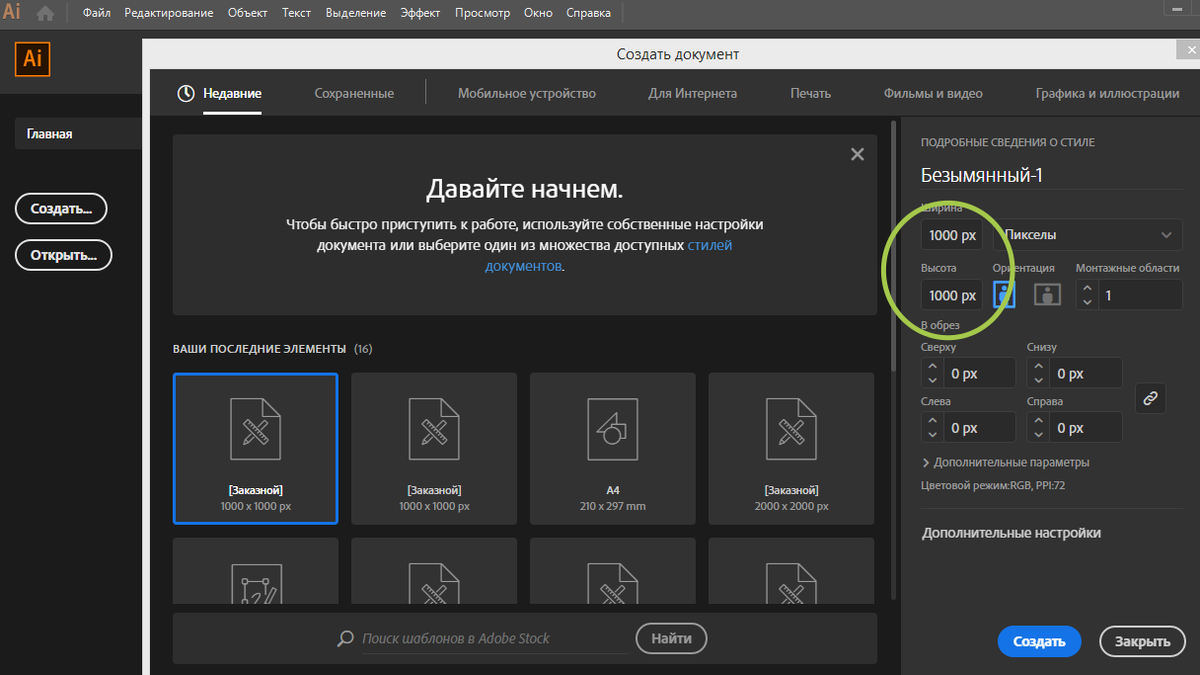Select landscape orientation for the document
The height and width of the screenshot is (675, 1200).
(1046, 294)
